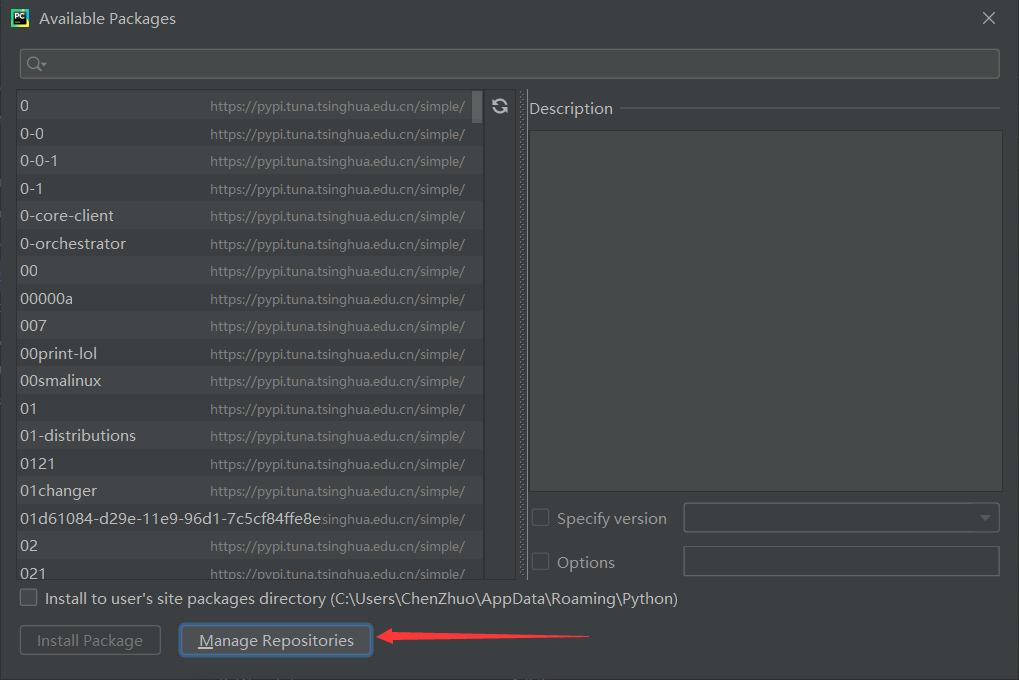
Task: Select the 00print-lol package
Action: pos(58,354)
